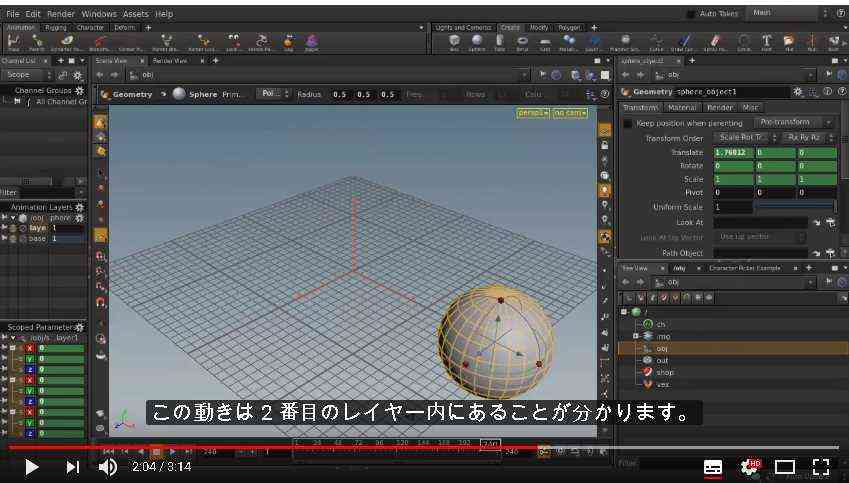
Task: Click the Translate X field 1.76012
Action: [733, 153]
